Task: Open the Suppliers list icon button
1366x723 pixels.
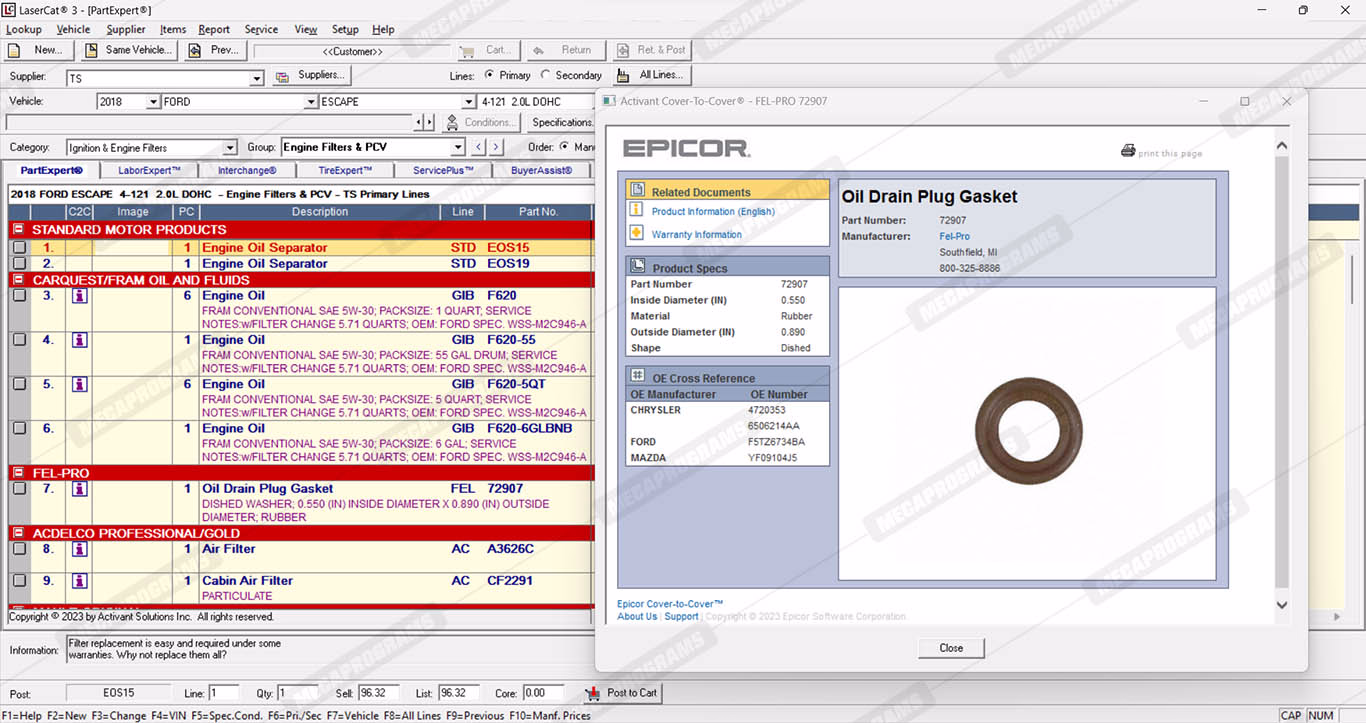Action: coord(282,76)
